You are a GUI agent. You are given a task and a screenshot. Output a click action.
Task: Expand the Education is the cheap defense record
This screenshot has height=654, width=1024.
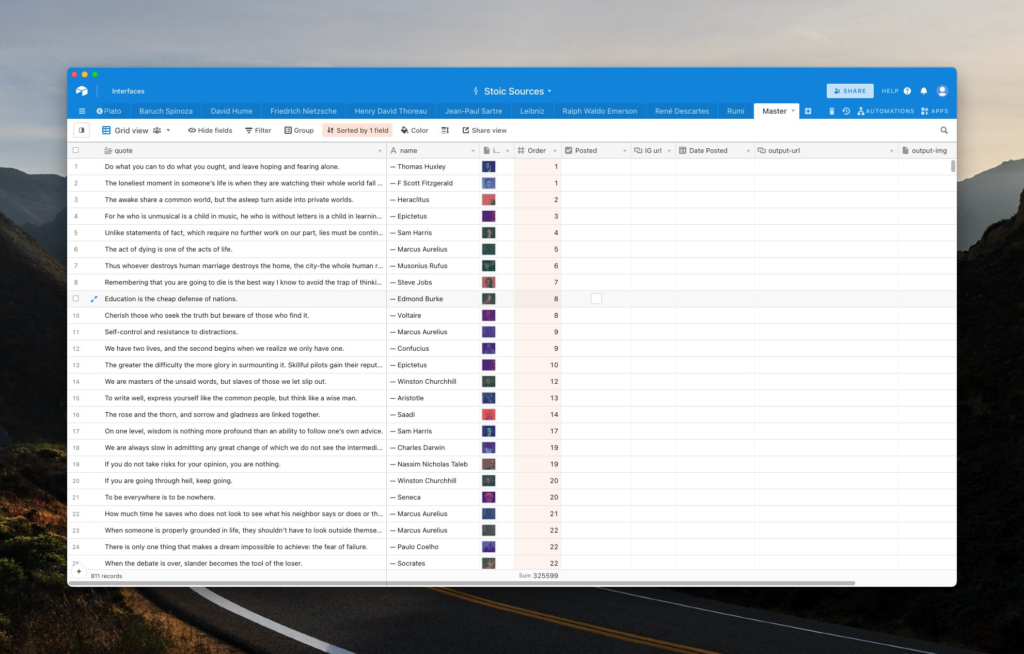(x=93, y=299)
